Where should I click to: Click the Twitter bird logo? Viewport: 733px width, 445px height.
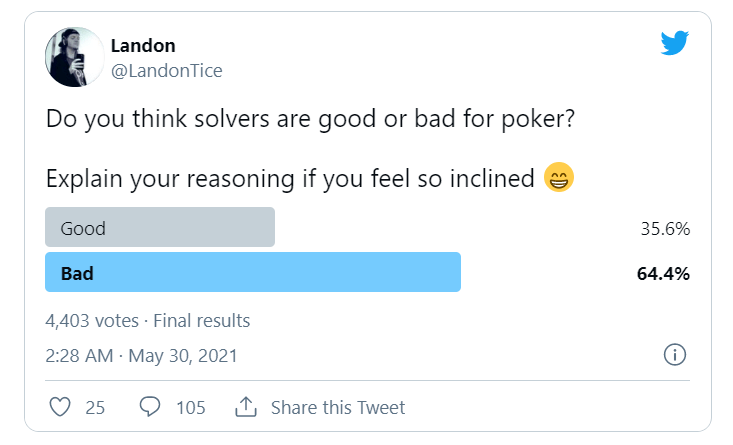[675, 43]
